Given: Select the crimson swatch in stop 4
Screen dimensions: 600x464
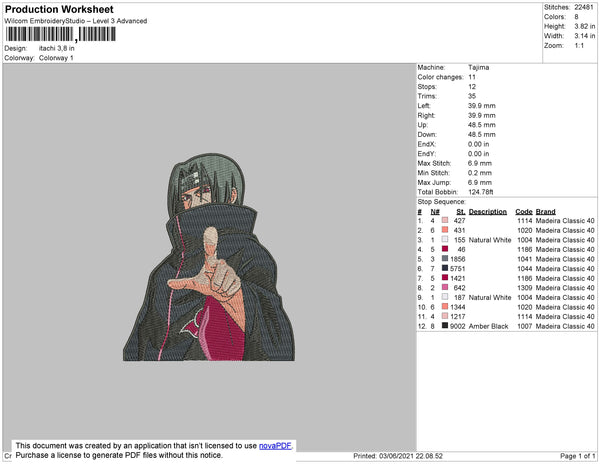Looking at the screenshot, I should (x=445, y=249).
